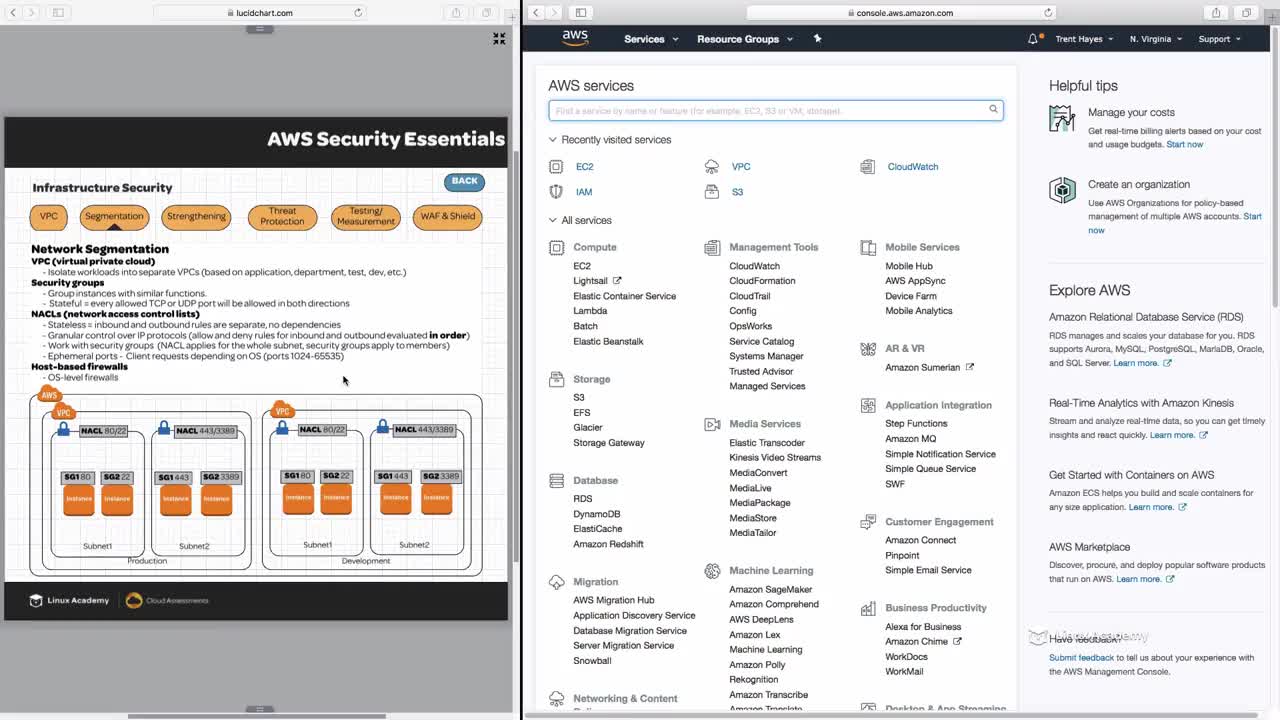Select the WAF & Shield tab in the slide
1280x720 pixels.
click(448, 216)
